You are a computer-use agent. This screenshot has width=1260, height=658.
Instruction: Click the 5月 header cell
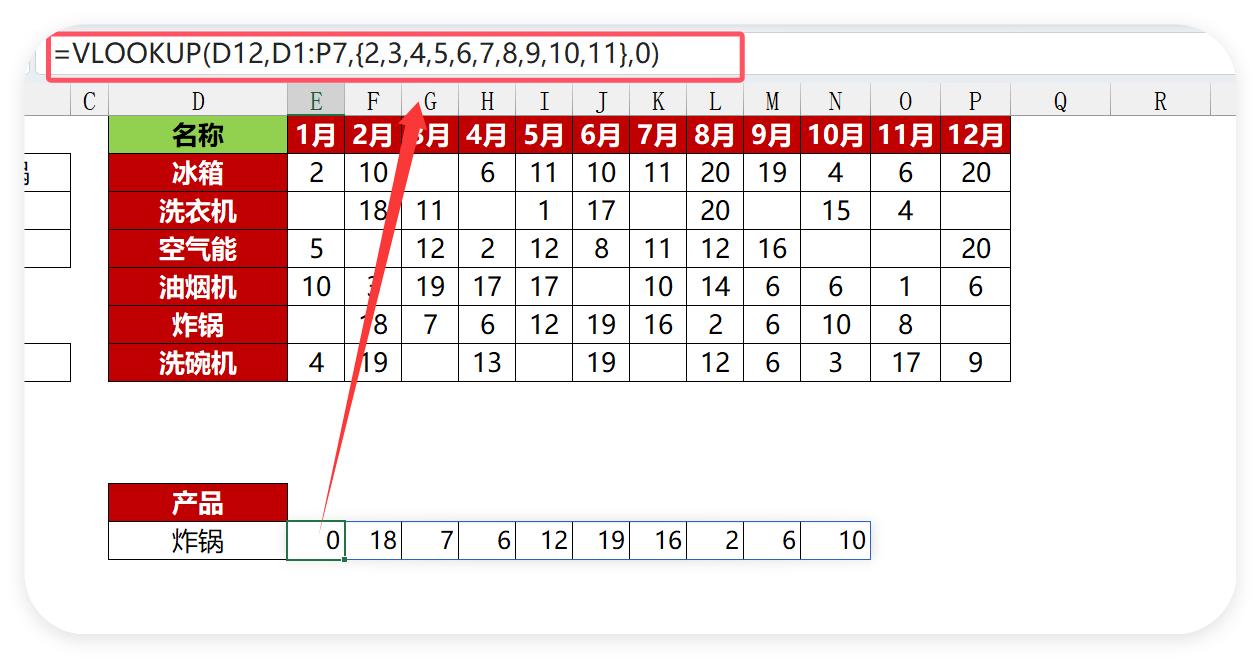point(544,135)
